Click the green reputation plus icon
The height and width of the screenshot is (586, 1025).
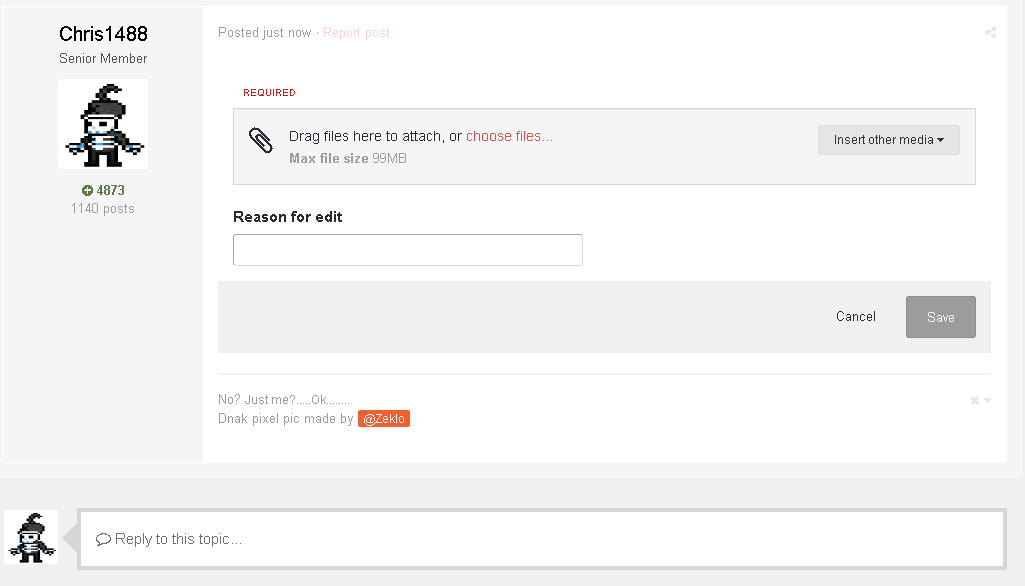(x=87, y=190)
